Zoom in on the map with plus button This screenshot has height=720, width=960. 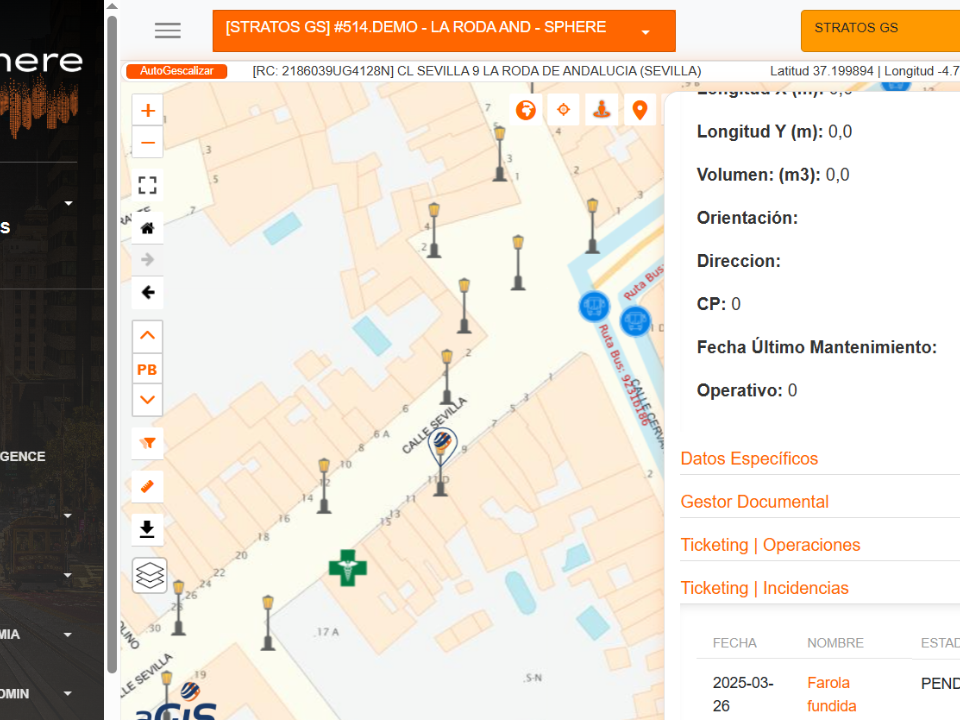pos(148,111)
